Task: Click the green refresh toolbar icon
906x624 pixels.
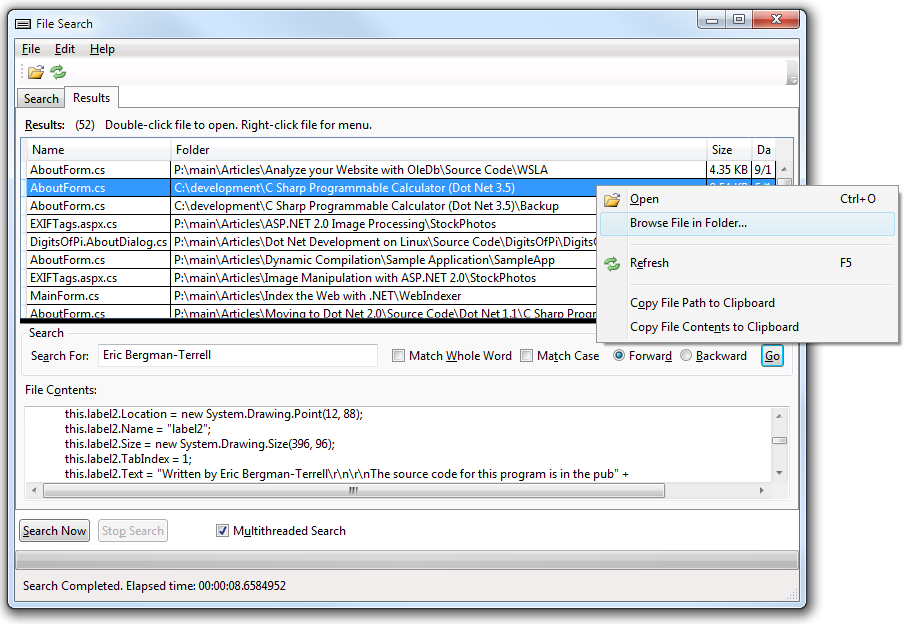Action: point(58,72)
